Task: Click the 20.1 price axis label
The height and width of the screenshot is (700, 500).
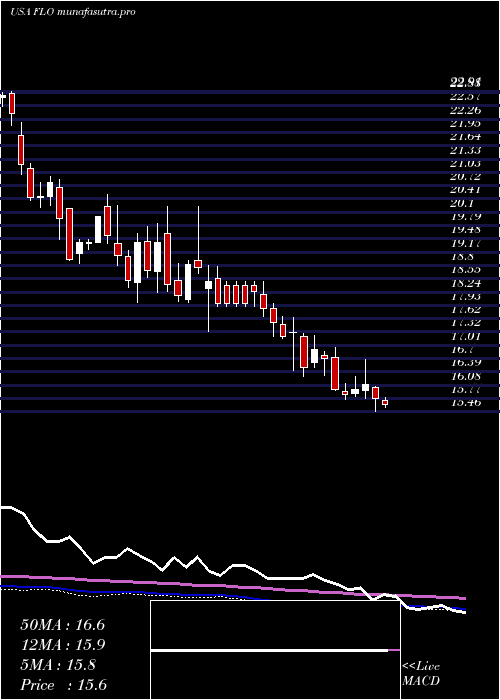Action: (462, 204)
